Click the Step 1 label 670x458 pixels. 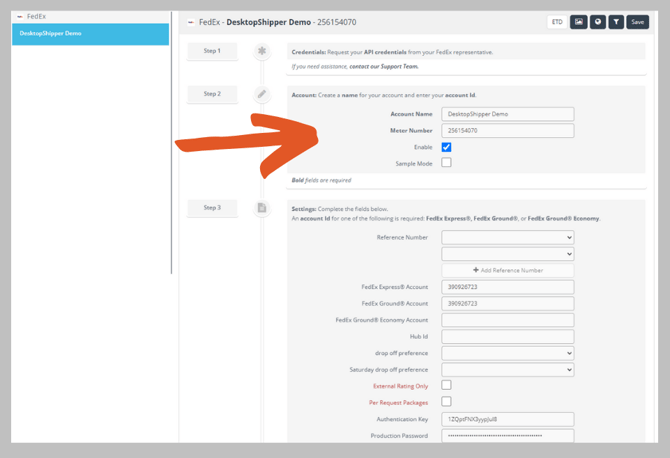point(212,51)
